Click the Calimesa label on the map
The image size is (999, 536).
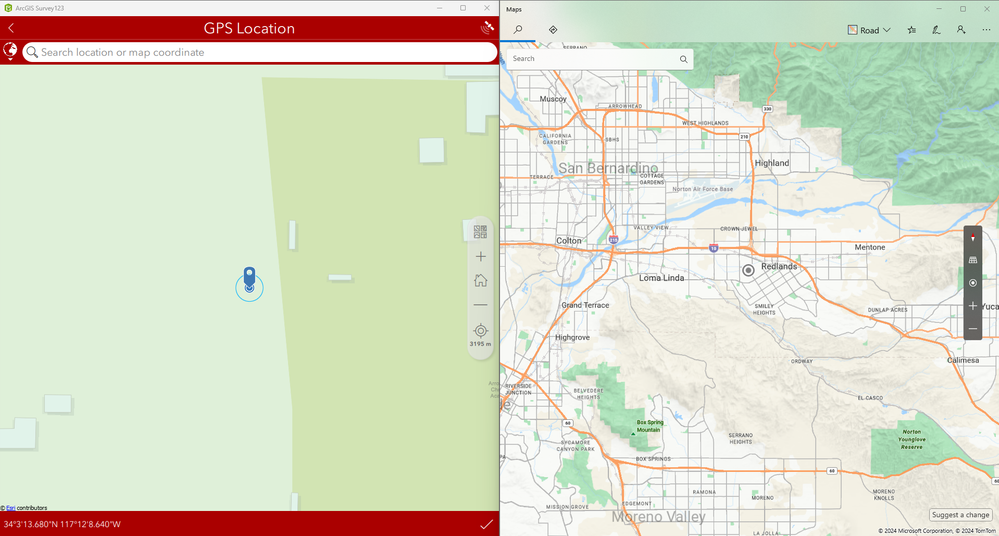pos(963,361)
